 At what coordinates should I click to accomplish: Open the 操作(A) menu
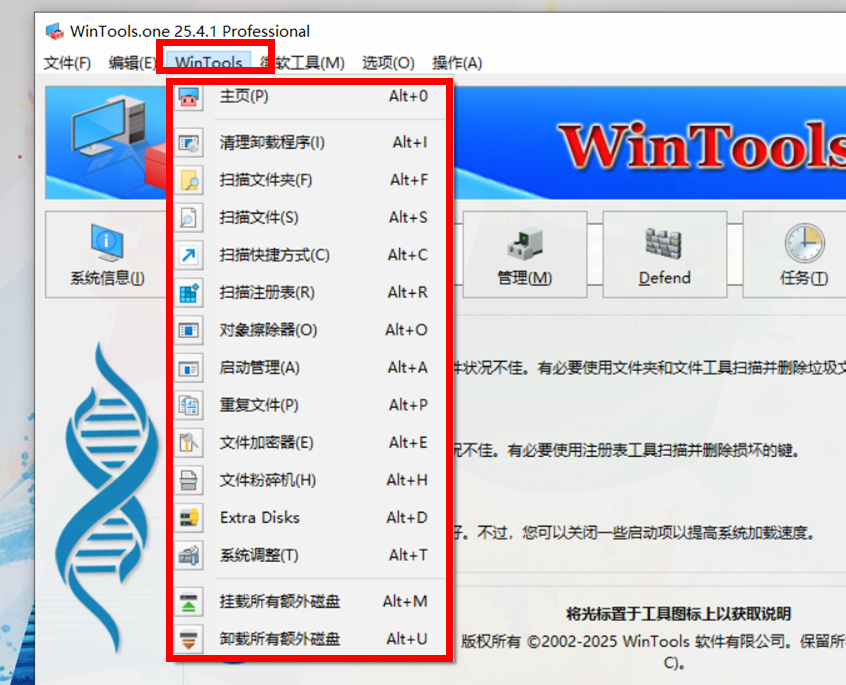(x=456, y=63)
